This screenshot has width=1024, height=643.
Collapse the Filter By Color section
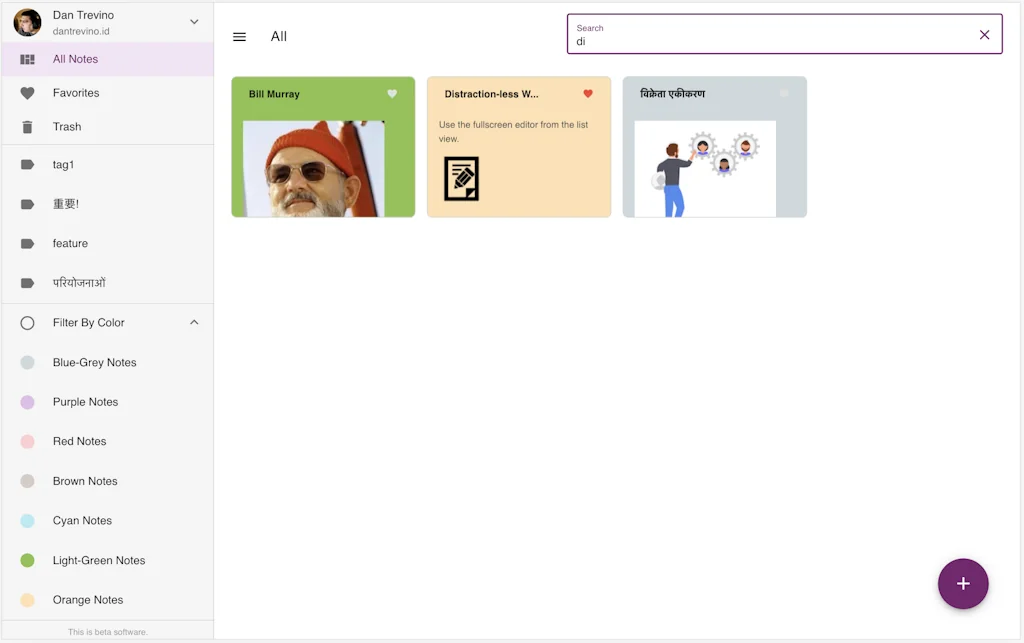point(194,322)
